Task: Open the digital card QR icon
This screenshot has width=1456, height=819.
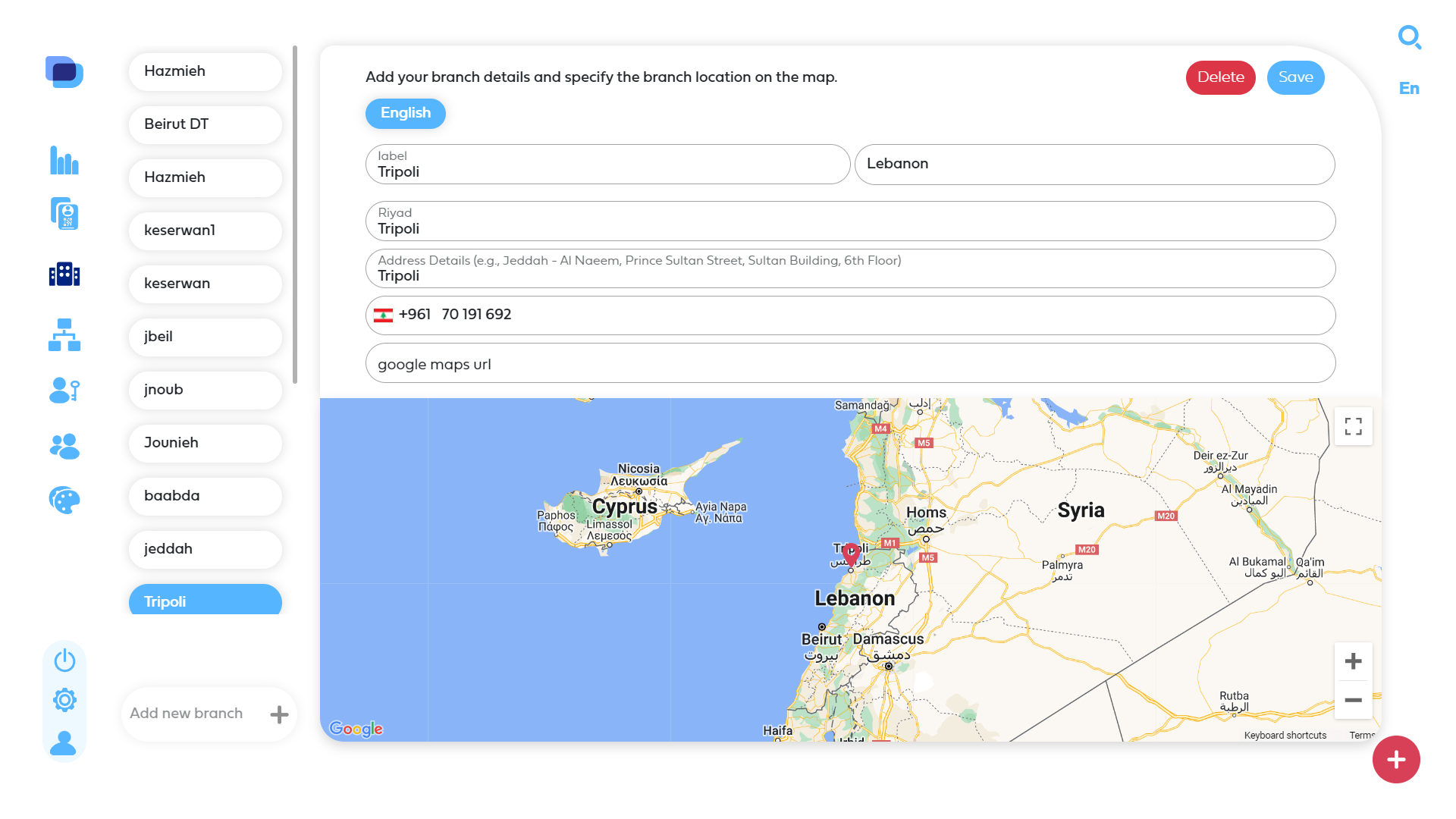Action: 64,214
